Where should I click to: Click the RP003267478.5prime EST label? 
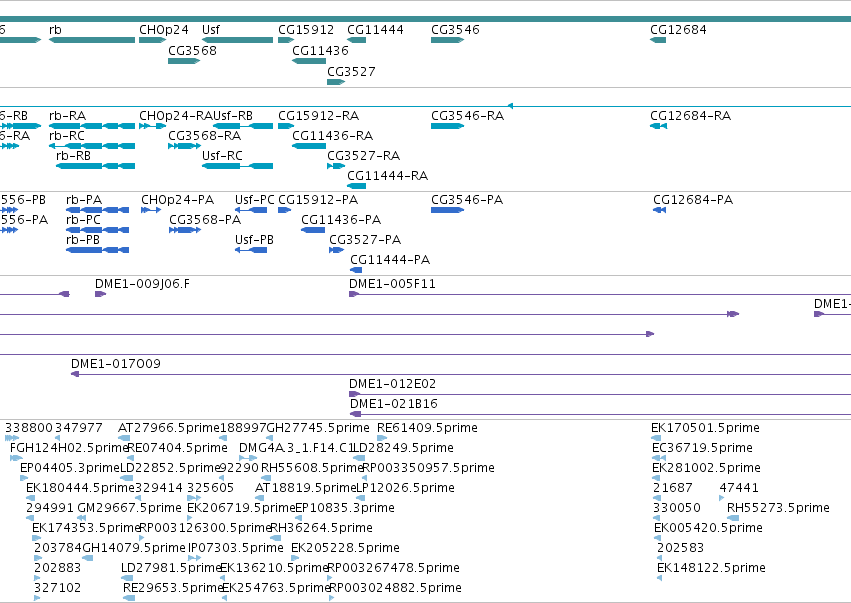[394, 568]
